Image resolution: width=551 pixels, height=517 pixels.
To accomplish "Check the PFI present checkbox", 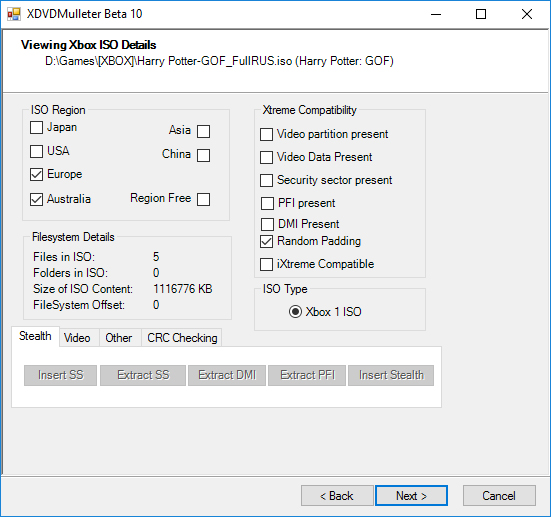I will [267, 203].
